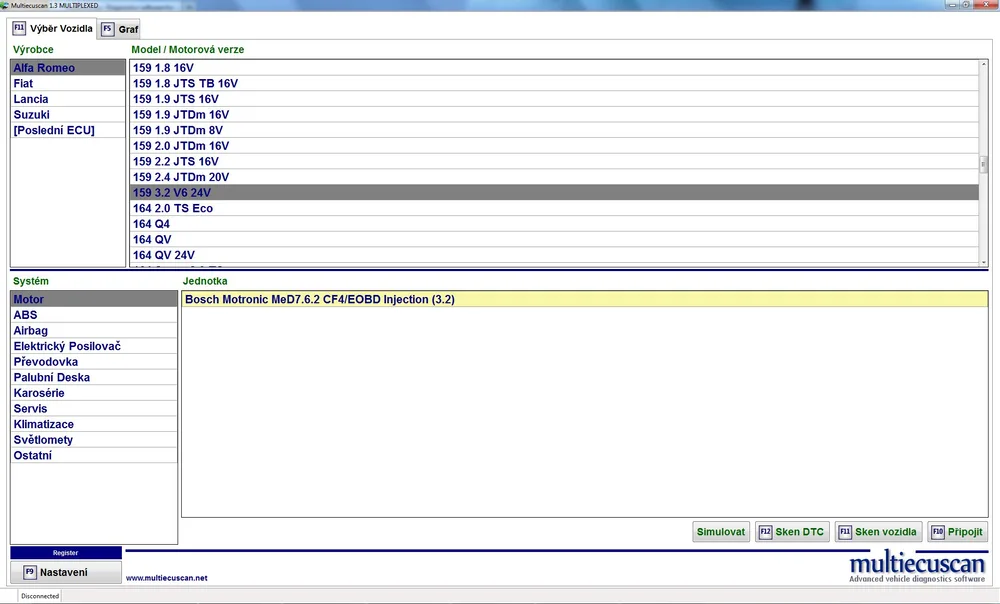Image resolution: width=1000 pixels, height=604 pixels.
Task: Choose model 159 2.2 JTS 16V
Action: click(x=554, y=161)
